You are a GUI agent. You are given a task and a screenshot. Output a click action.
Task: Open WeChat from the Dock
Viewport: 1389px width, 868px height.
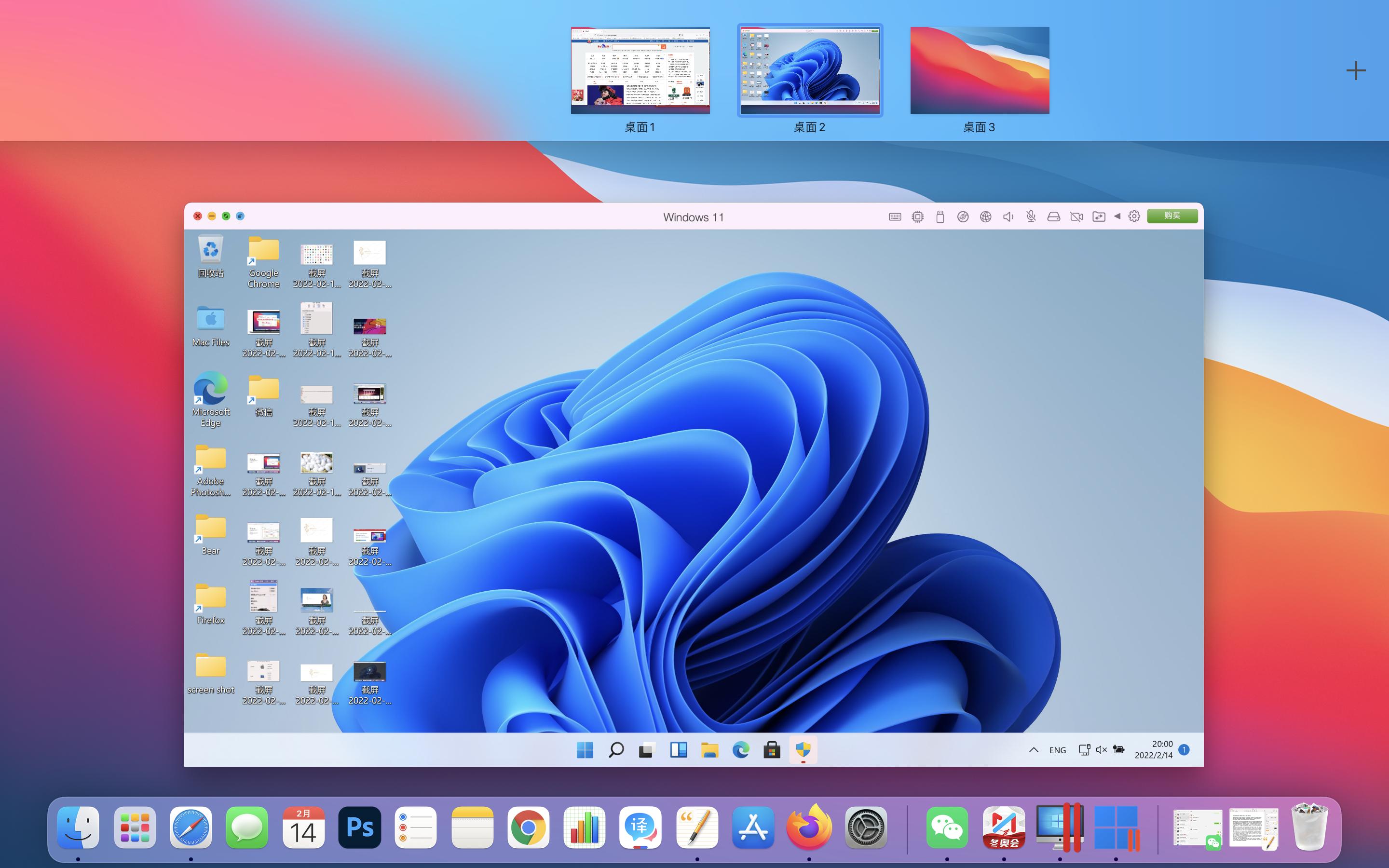point(947,827)
